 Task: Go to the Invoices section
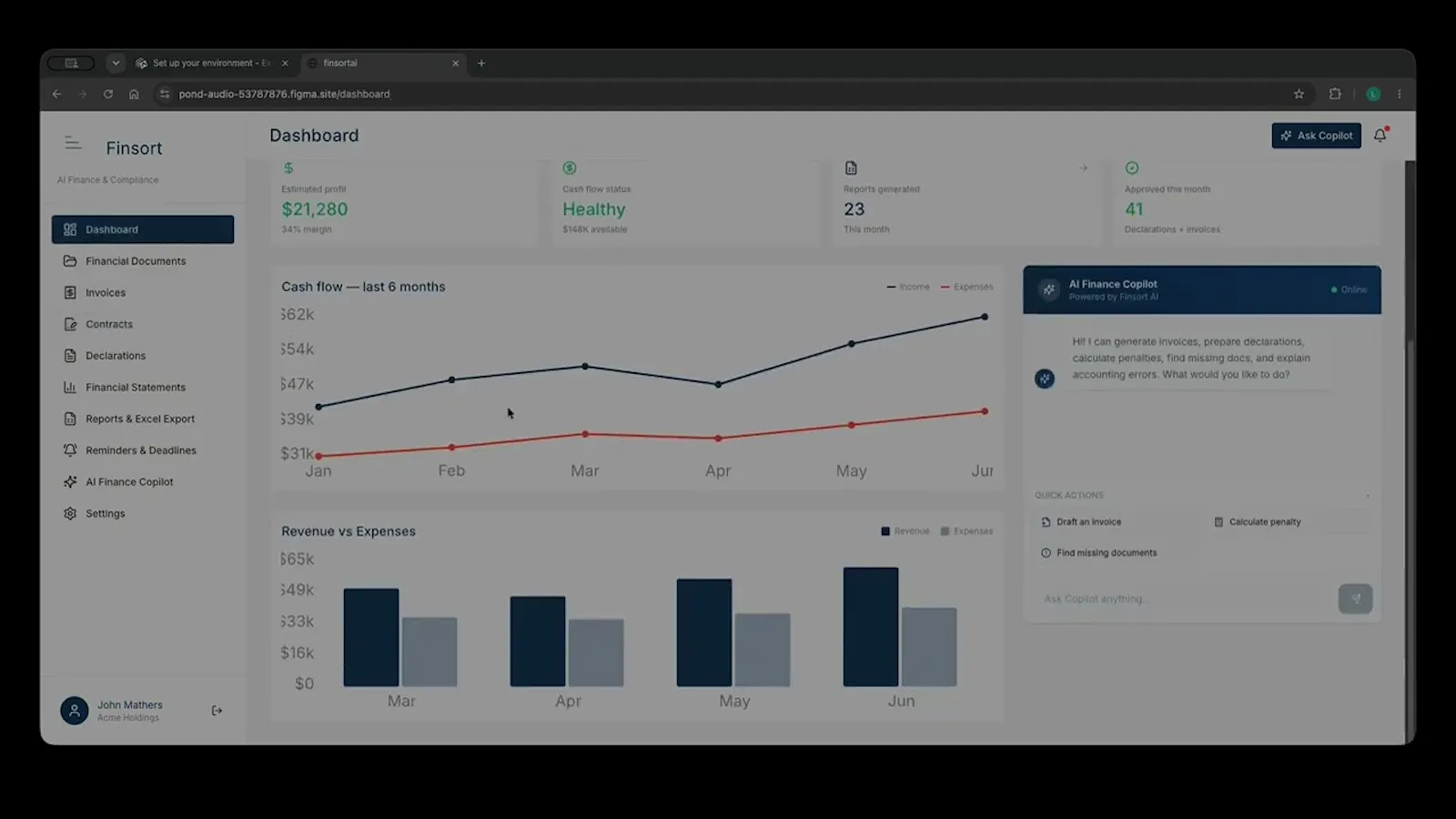coord(143,293)
